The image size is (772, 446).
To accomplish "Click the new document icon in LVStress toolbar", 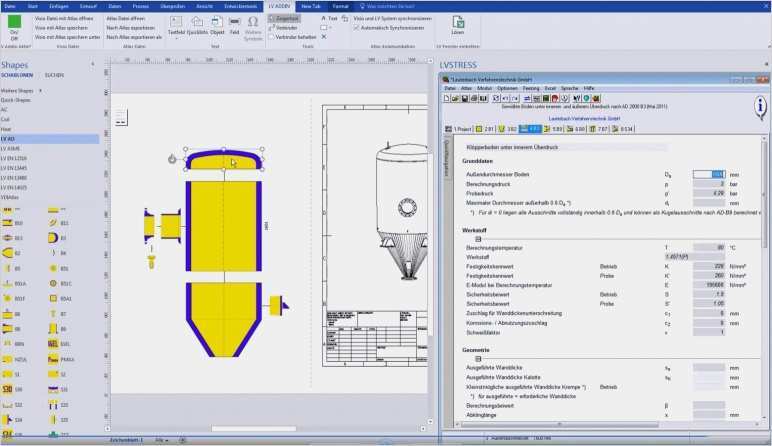I will click(447, 98).
